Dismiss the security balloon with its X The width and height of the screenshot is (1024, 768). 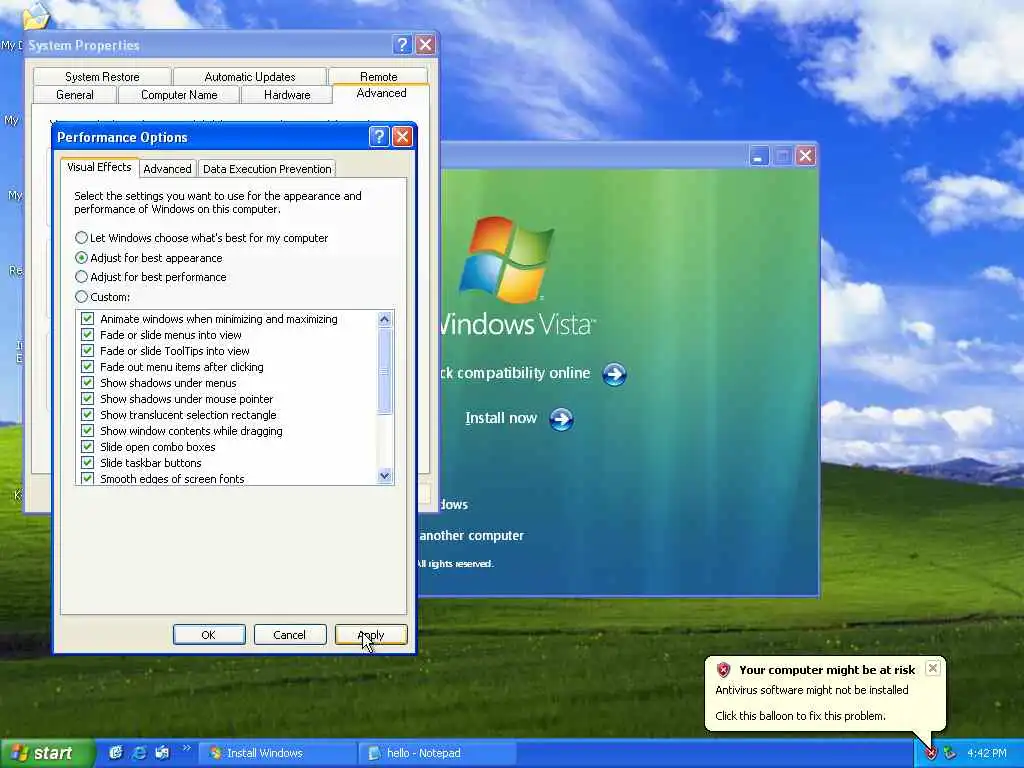click(x=933, y=668)
